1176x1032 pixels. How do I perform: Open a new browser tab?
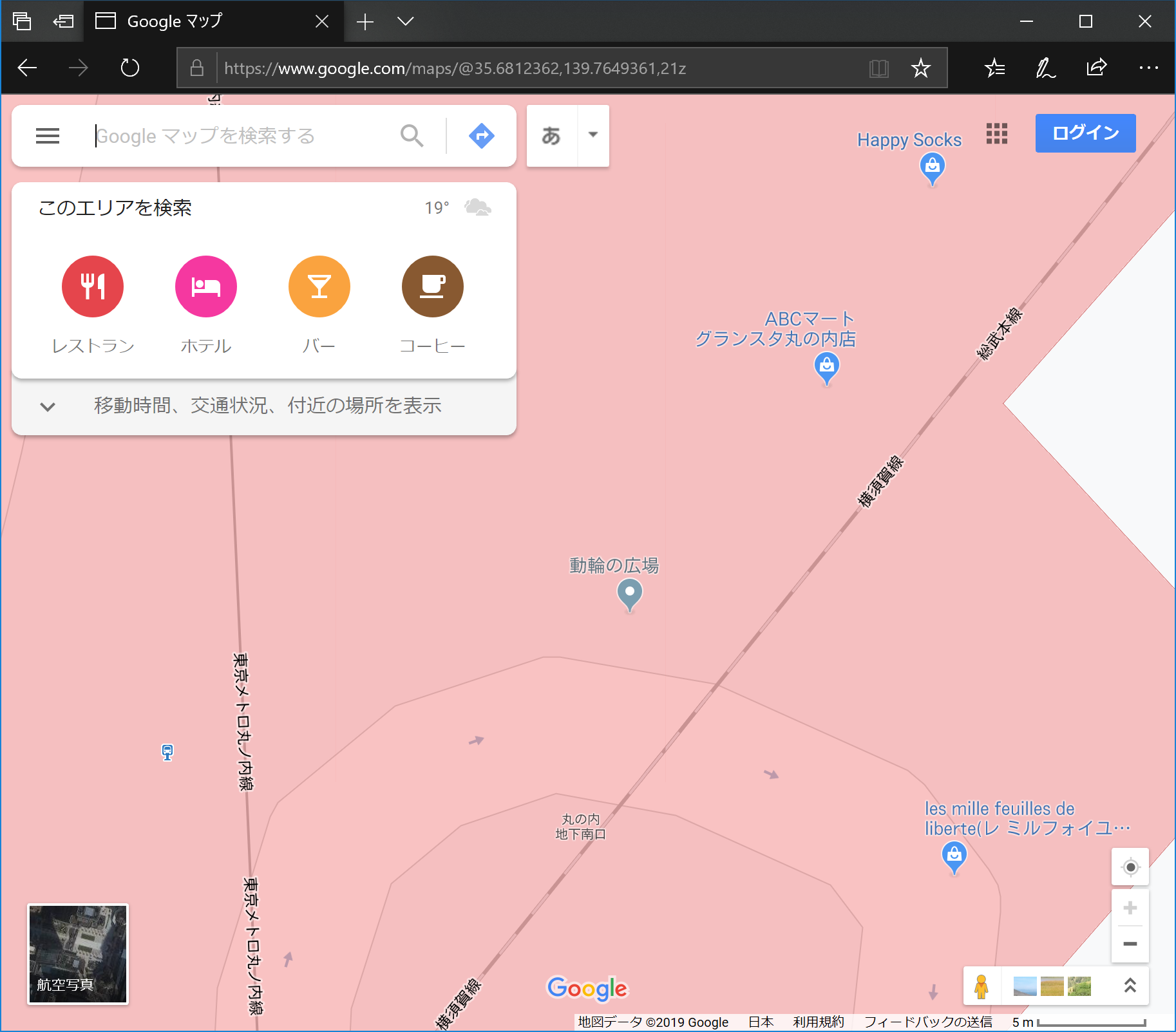coord(365,21)
